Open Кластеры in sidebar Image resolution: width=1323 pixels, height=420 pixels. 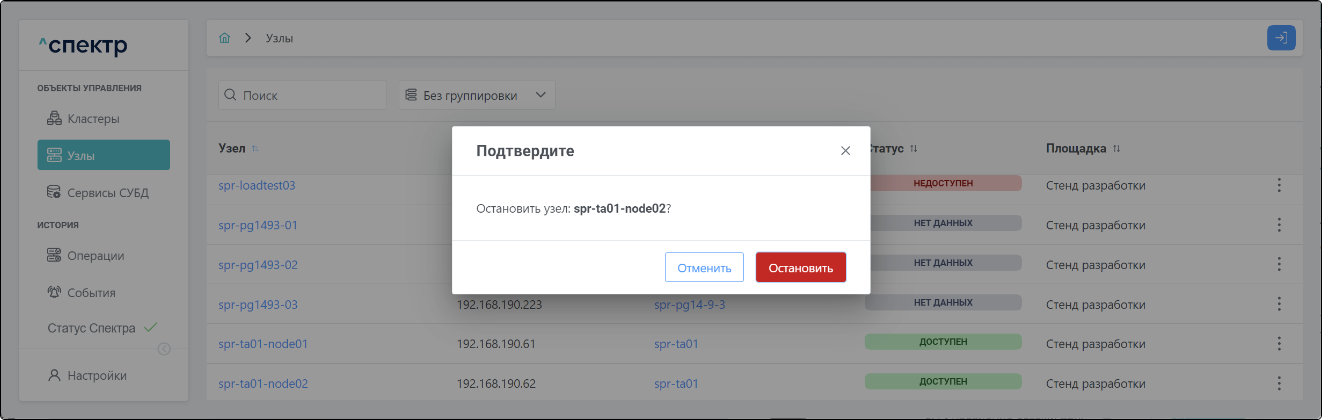click(93, 119)
